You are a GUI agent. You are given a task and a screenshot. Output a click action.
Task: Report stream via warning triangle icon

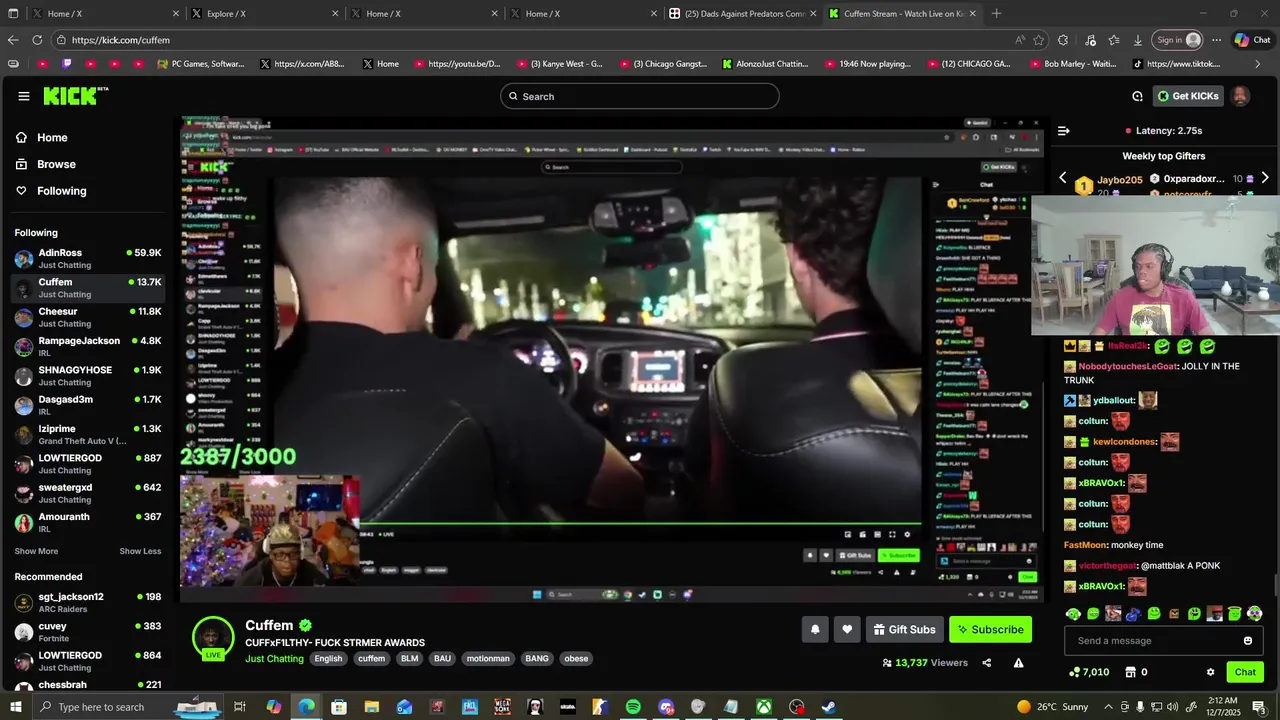1018,663
